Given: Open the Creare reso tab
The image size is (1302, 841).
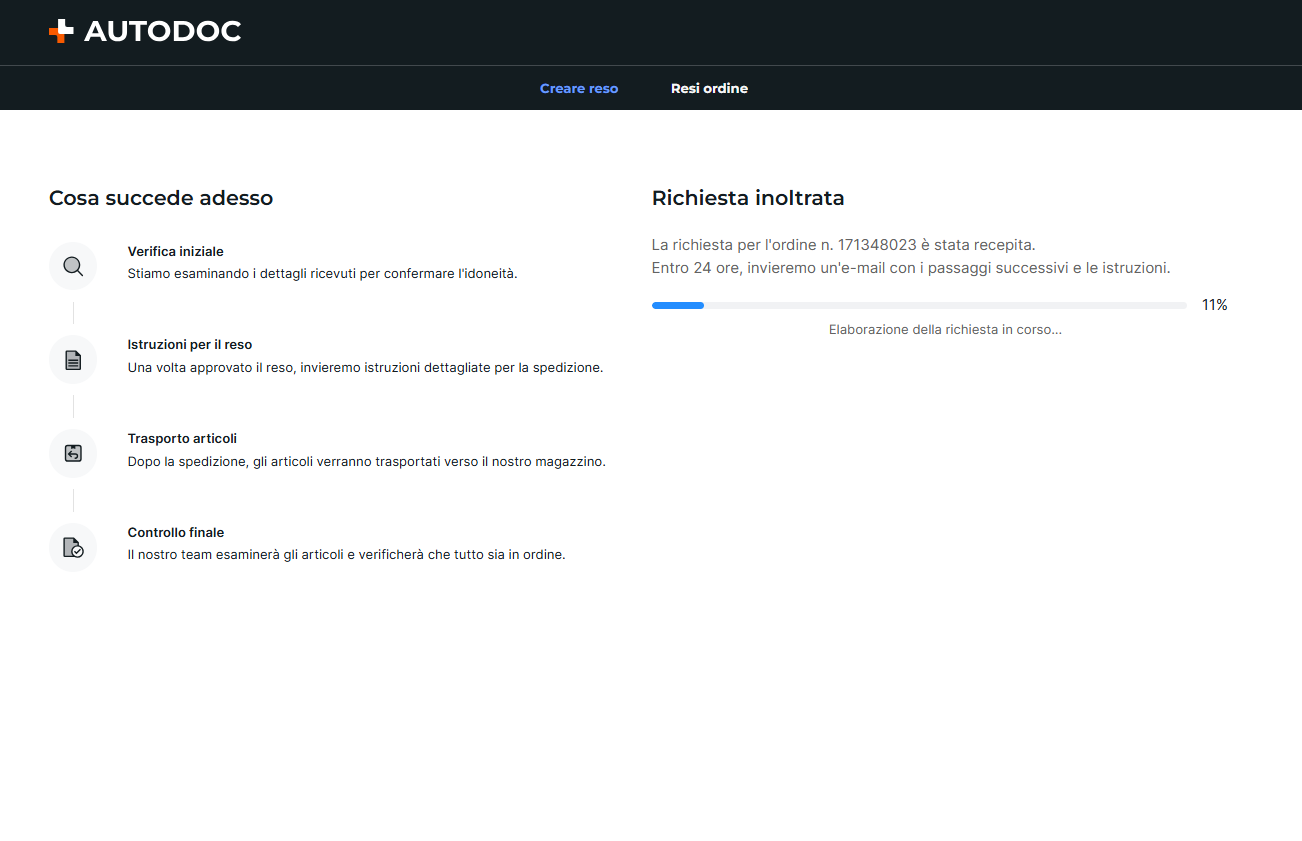Looking at the screenshot, I should pos(579,88).
